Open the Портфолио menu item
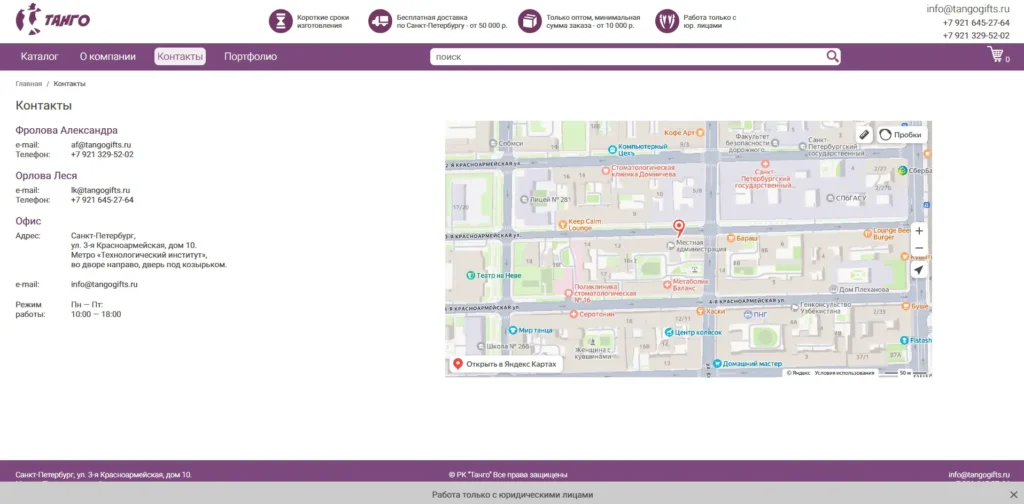The height and width of the screenshot is (504, 1024). 250,57
